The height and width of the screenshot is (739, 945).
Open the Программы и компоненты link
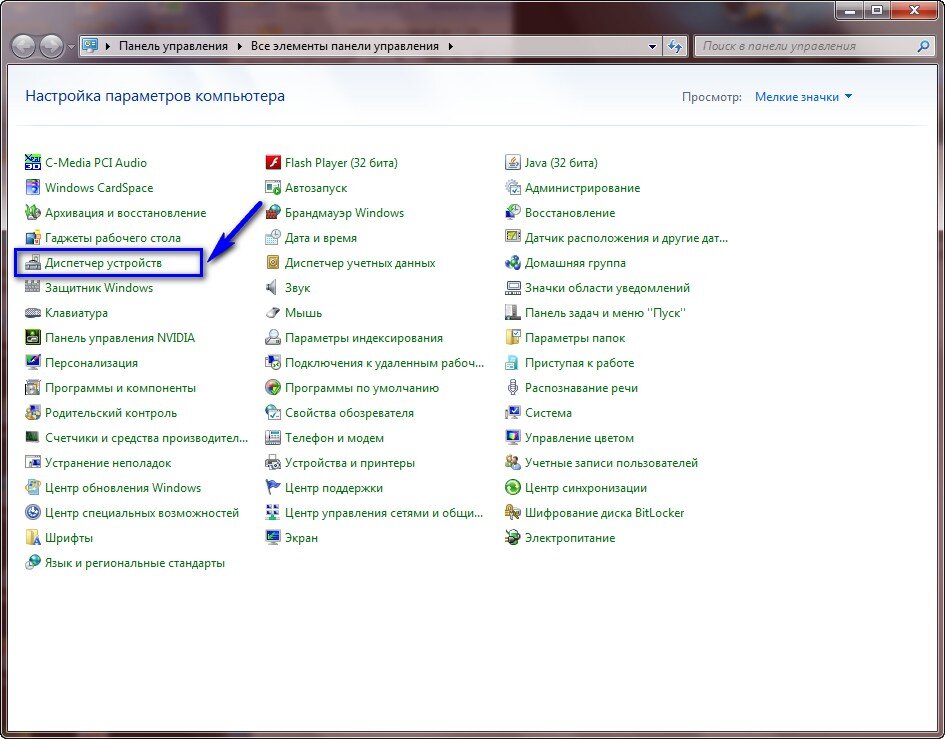[121, 388]
